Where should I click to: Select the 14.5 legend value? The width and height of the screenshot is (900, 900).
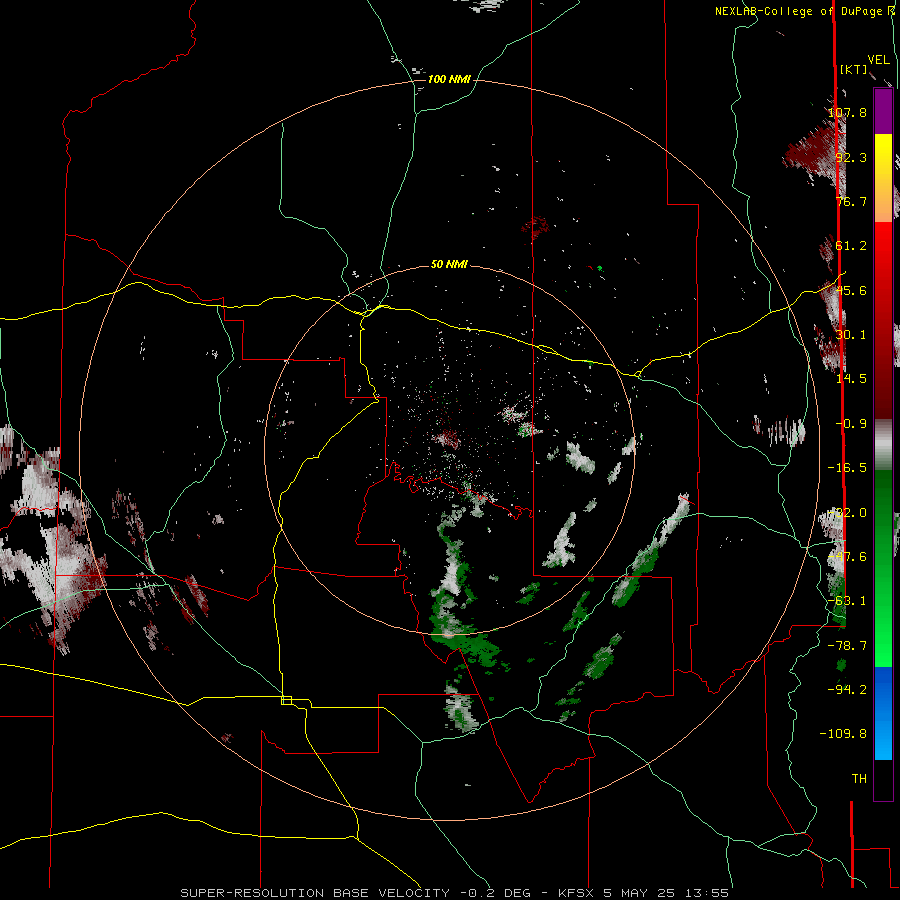(851, 379)
